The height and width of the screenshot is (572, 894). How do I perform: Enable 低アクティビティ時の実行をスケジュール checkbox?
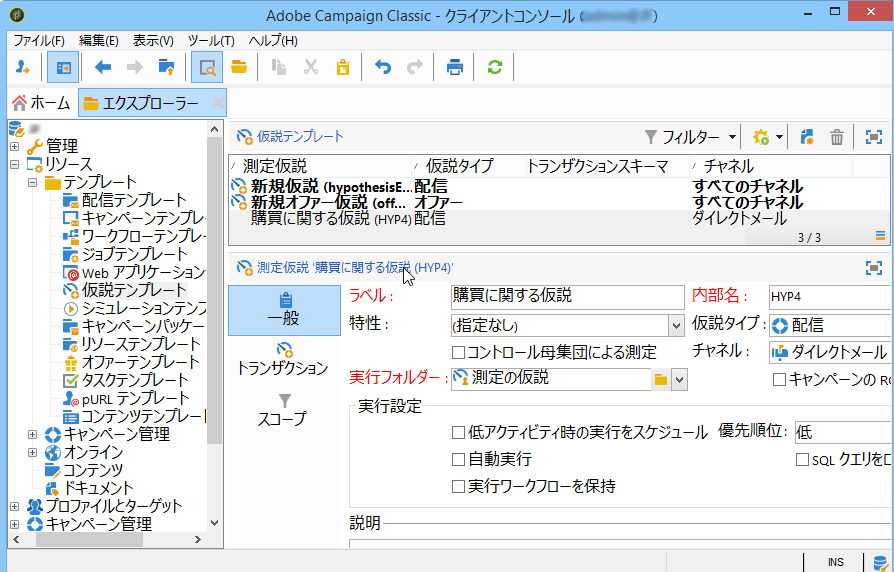click(x=458, y=432)
